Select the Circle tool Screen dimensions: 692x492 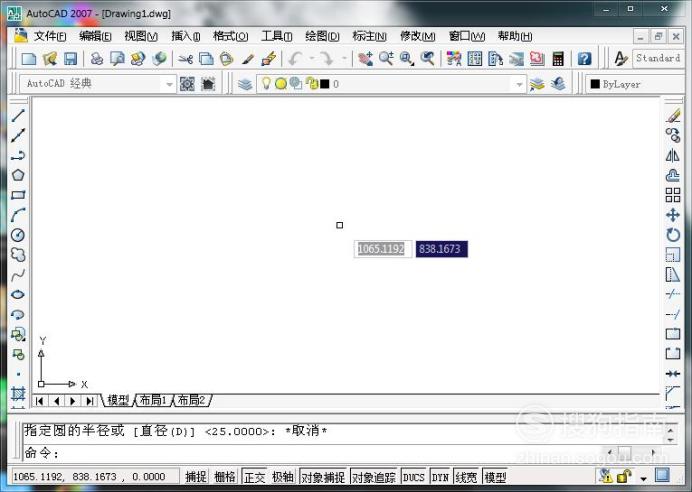pyautogui.click(x=18, y=235)
